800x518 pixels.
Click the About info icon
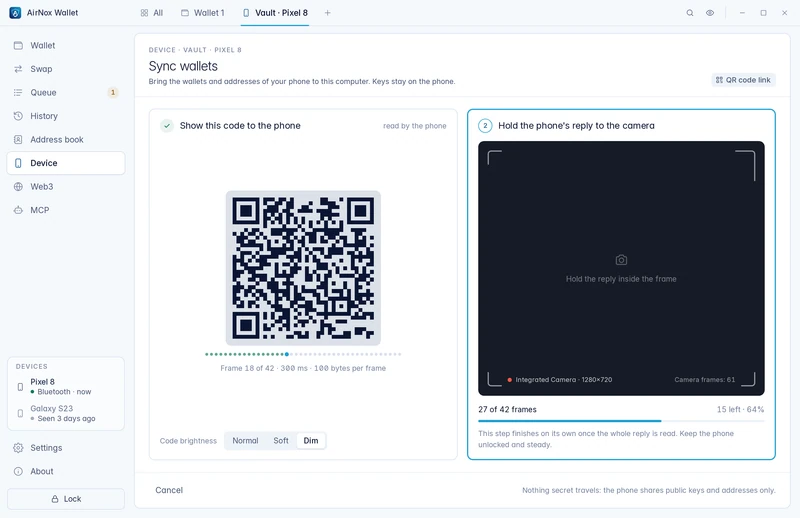pos(18,471)
